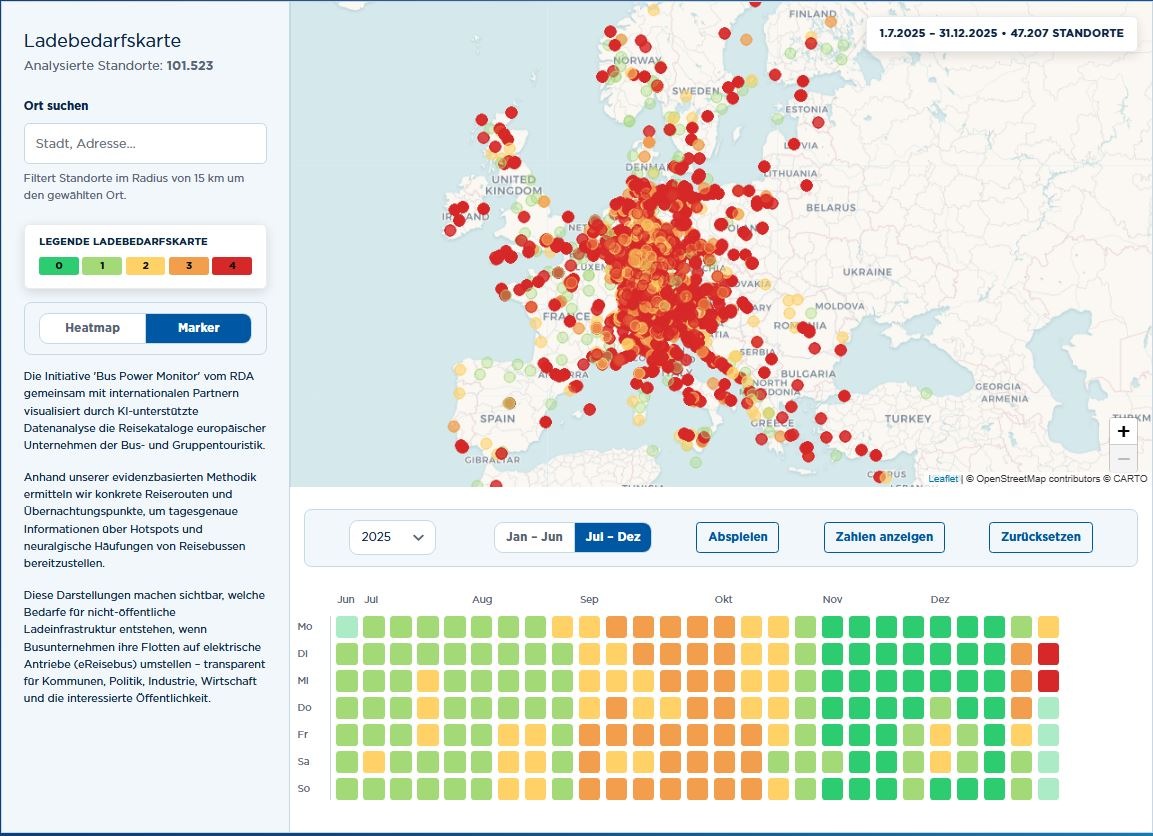Image resolution: width=1153 pixels, height=836 pixels.
Task: Select legend level 2 yellow swatch
Action: [146, 266]
